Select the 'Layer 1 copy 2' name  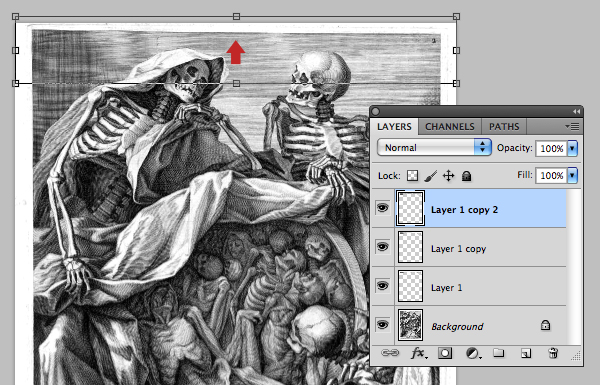tap(465, 210)
